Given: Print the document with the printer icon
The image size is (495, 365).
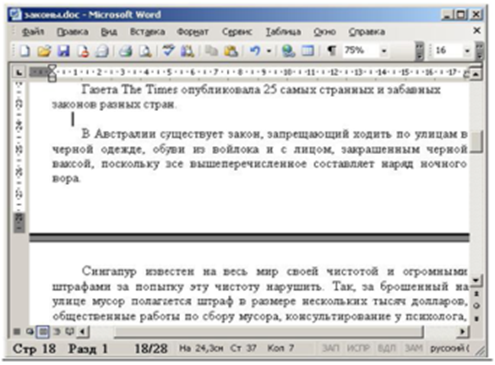Looking at the screenshot, I should 126,51.
